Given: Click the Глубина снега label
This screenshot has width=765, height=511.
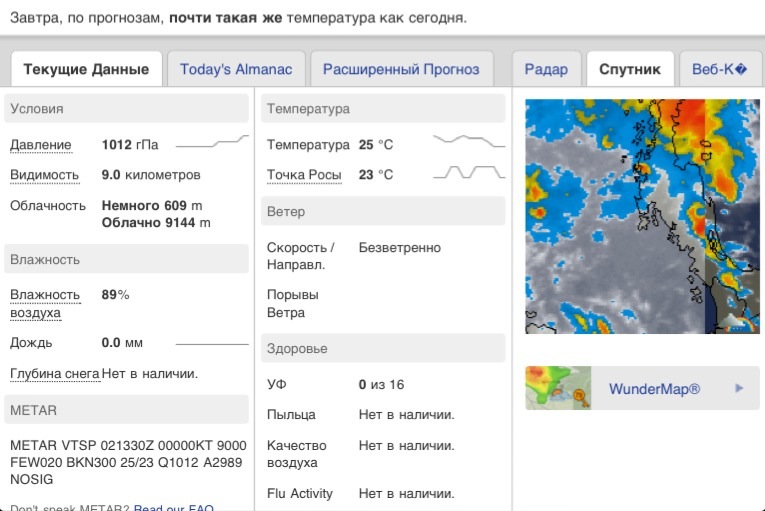Looking at the screenshot, I should pos(54,374).
